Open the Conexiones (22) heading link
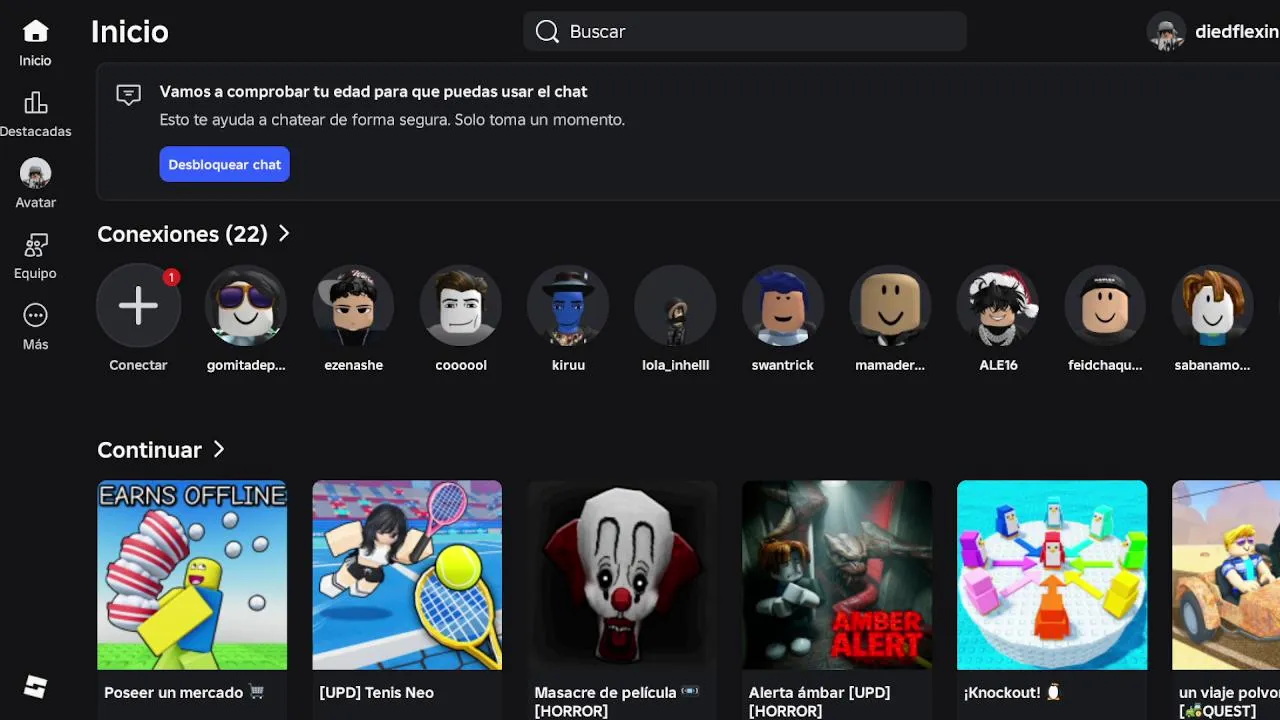 pyautogui.click(x=182, y=234)
